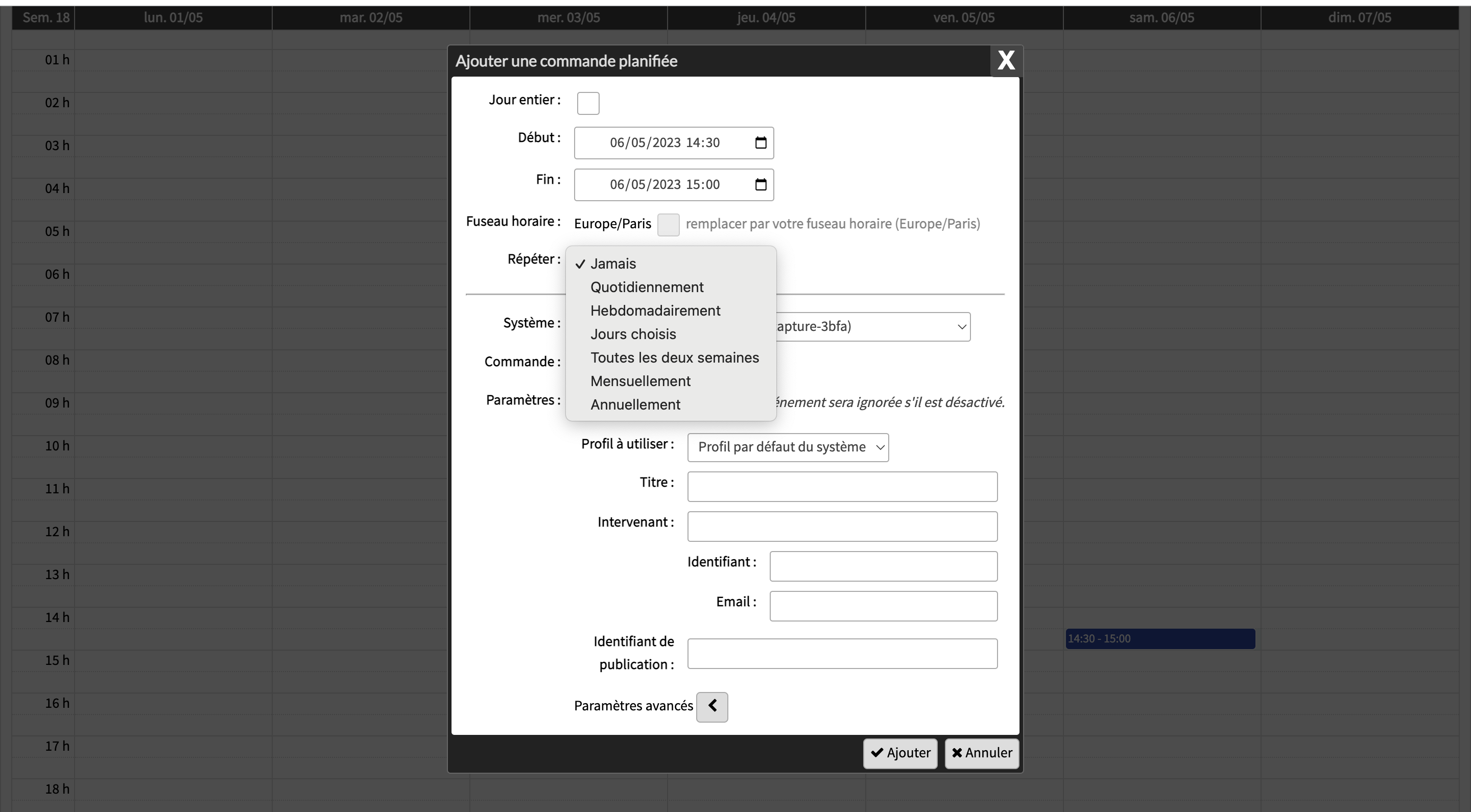Viewport: 1471px width, 812px height.
Task: Choose Mensuellement repeat frequency
Action: [x=640, y=381]
